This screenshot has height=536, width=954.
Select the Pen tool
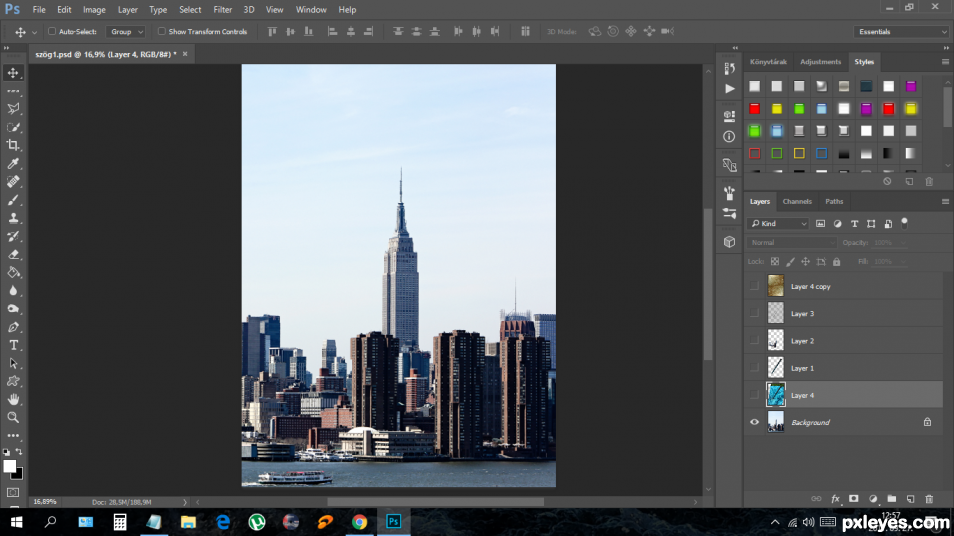[x=13, y=327]
